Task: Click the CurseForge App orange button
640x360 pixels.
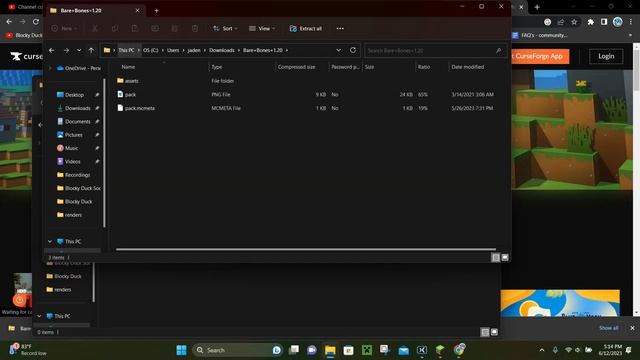Action: 540,56
